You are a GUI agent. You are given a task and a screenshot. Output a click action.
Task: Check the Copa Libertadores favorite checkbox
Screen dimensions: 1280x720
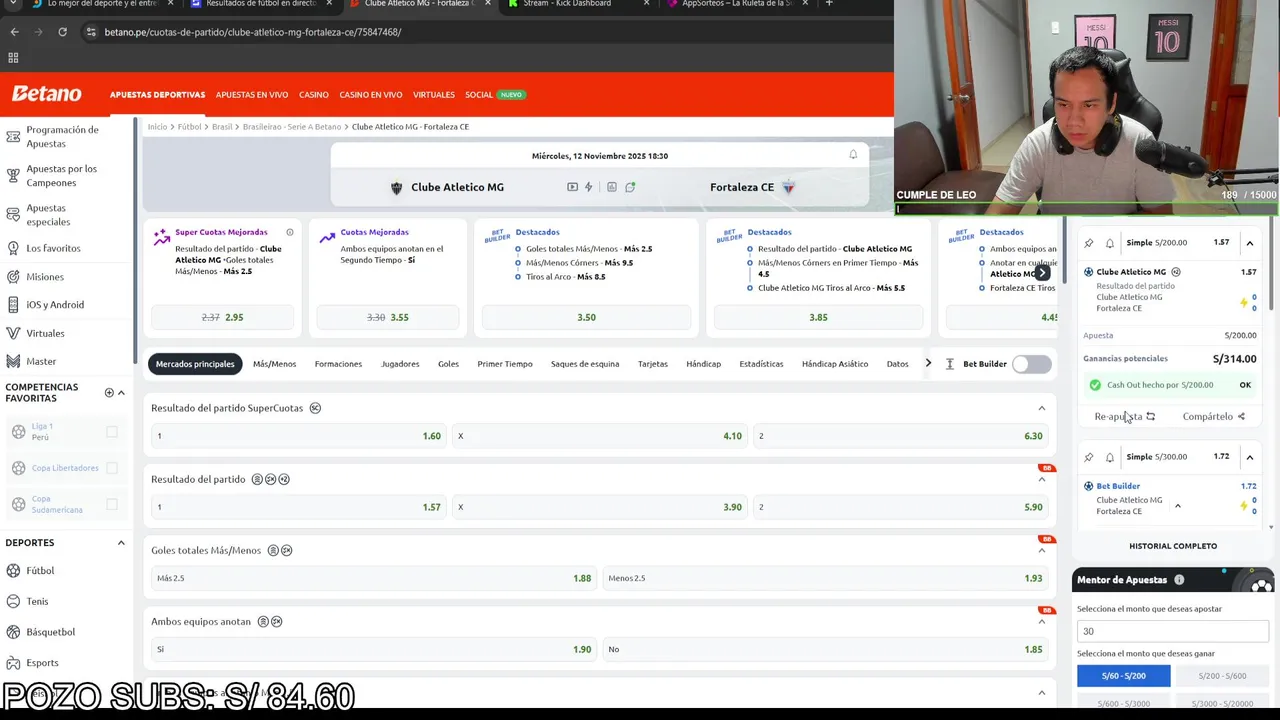(112, 468)
